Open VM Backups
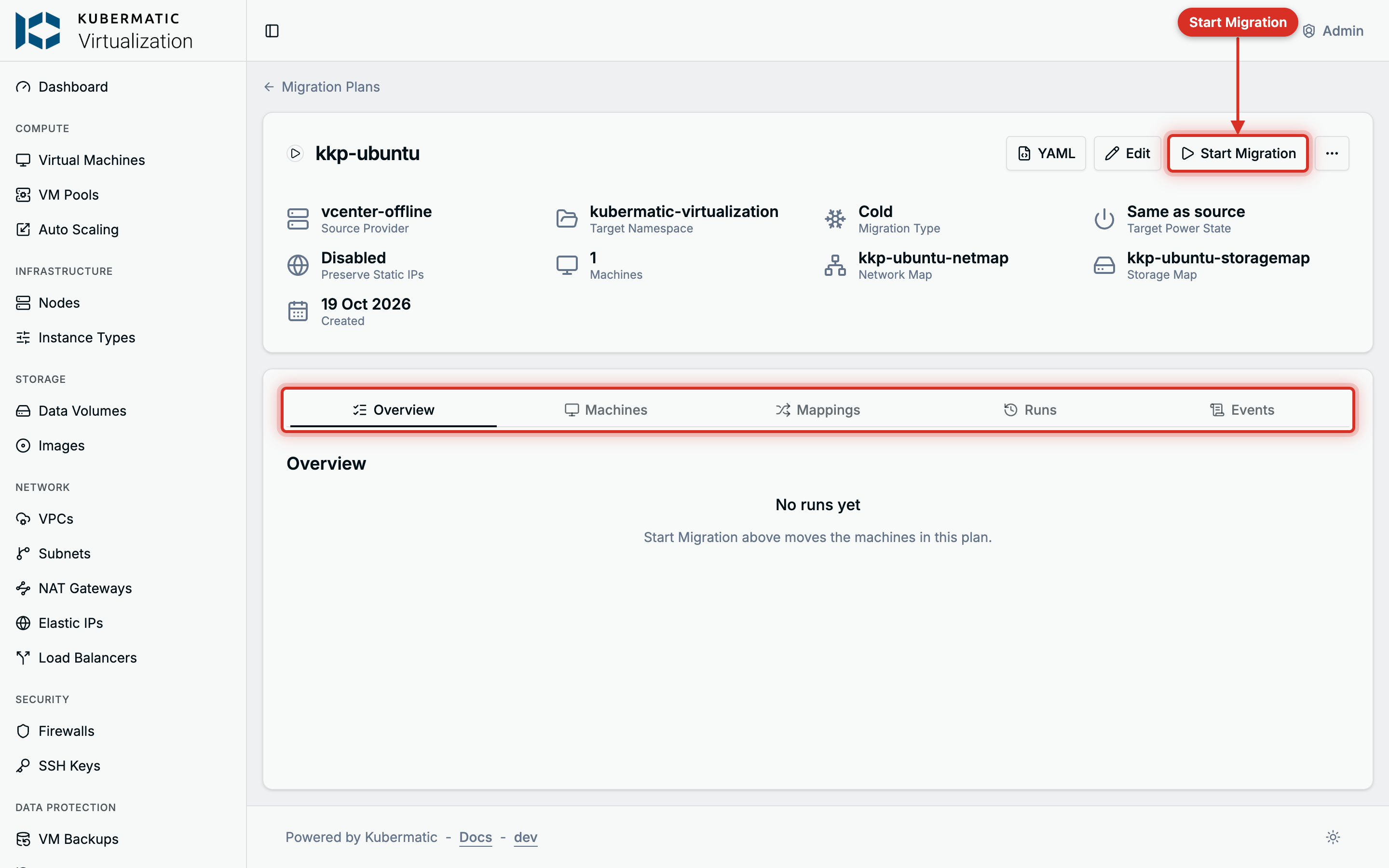 tap(67, 839)
